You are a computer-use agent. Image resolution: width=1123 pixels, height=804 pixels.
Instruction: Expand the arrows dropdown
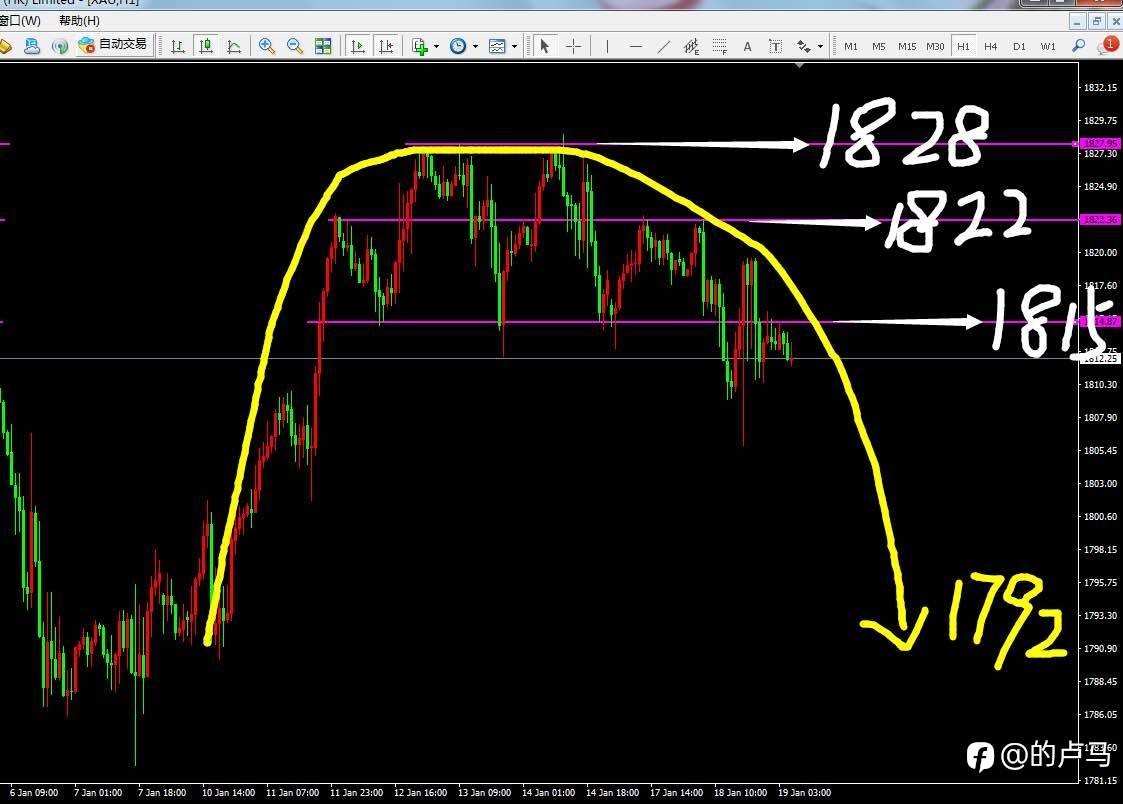(821, 47)
